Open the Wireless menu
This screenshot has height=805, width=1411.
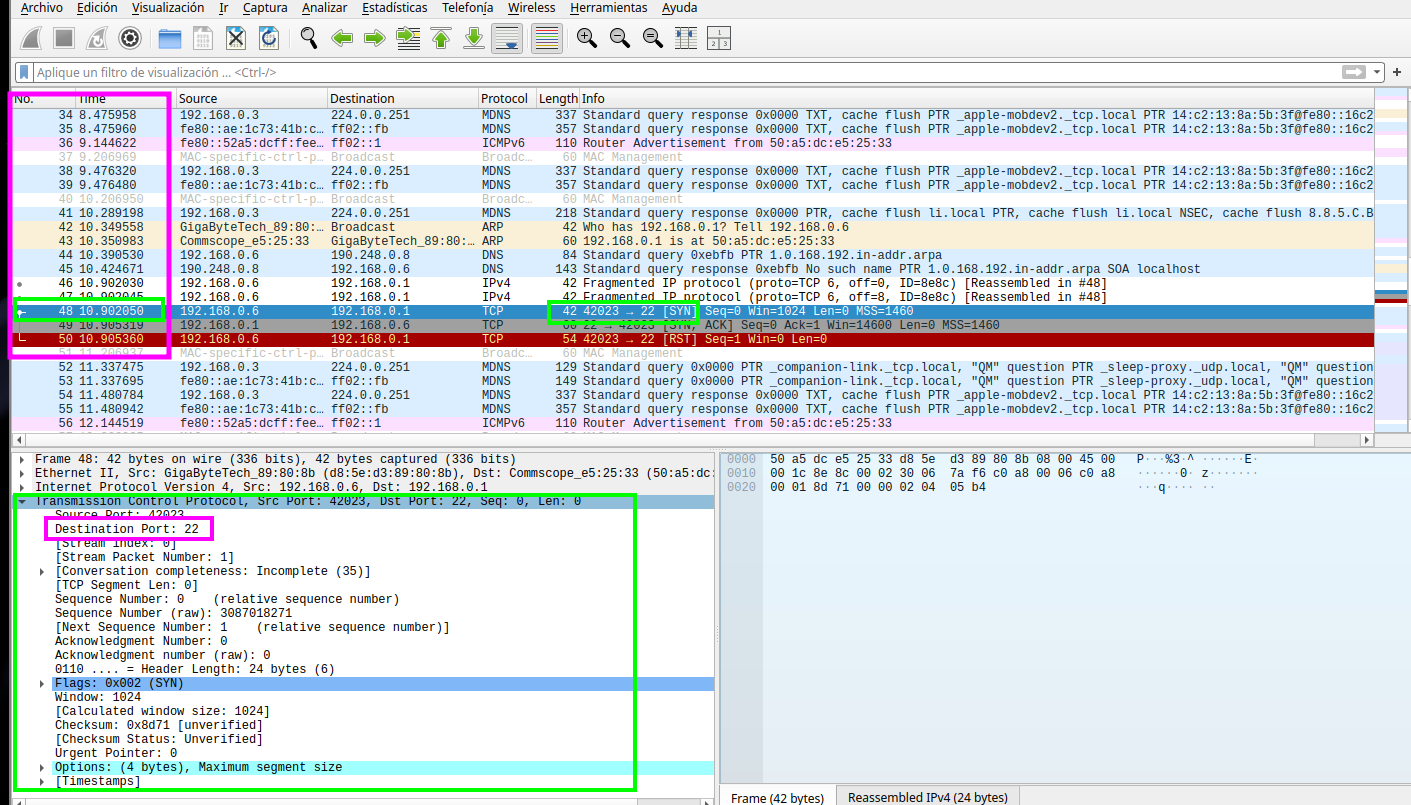pyautogui.click(x=531, y=8)
